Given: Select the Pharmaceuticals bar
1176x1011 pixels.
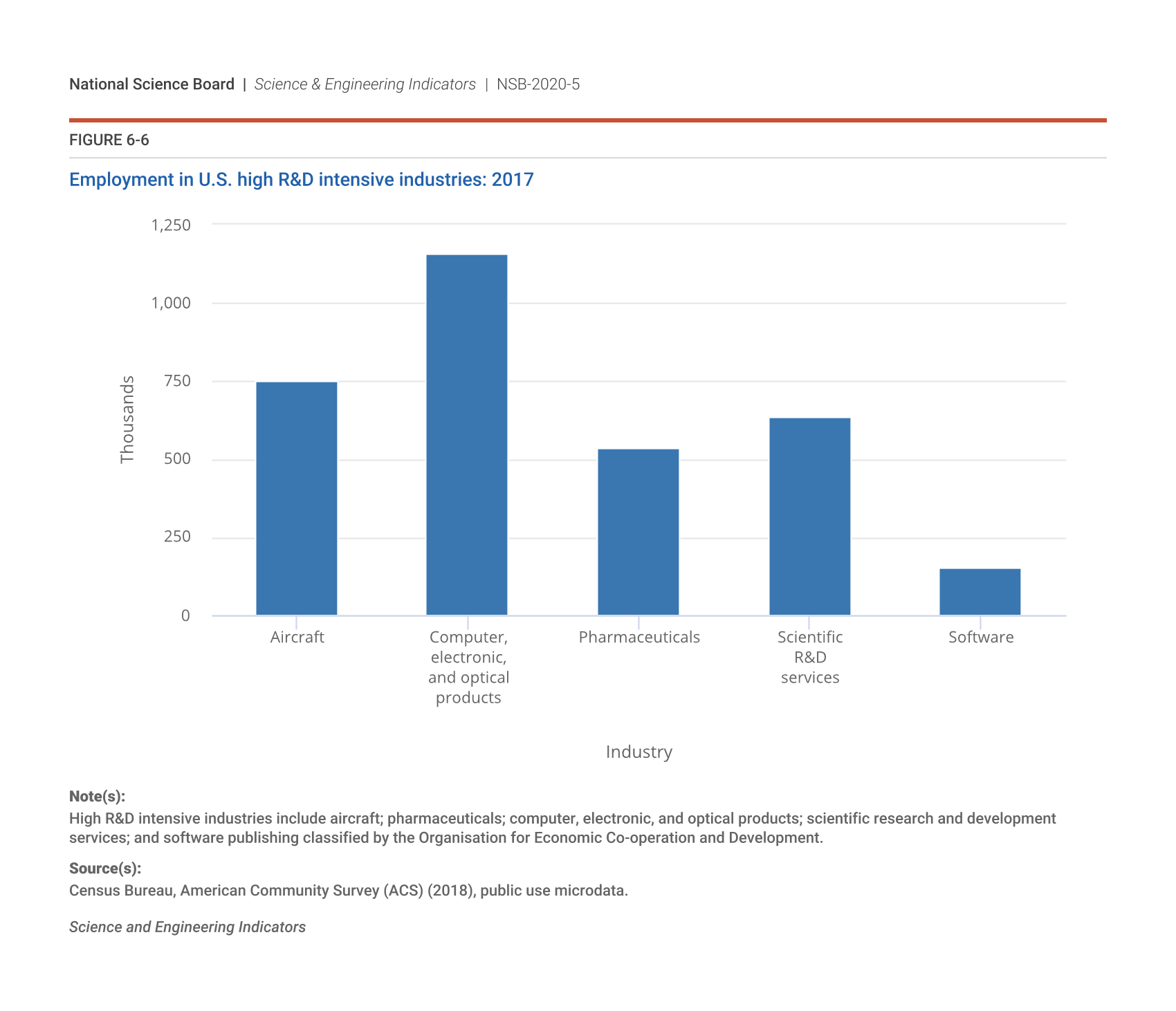Looking at the screenshot, I should click(x=638, y=532).
